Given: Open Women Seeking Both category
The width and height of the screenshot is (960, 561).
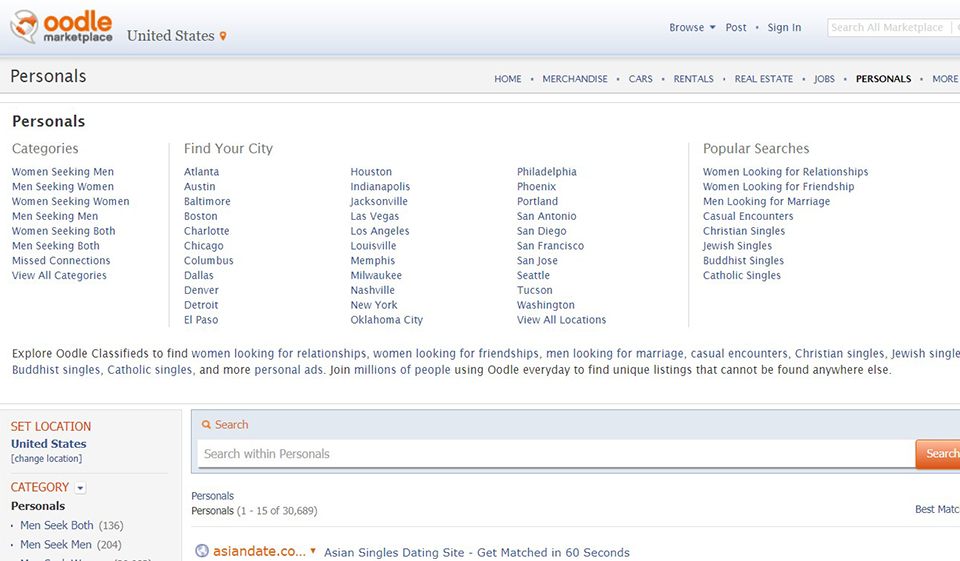Looking at the screenshot, I should point(63,231).
